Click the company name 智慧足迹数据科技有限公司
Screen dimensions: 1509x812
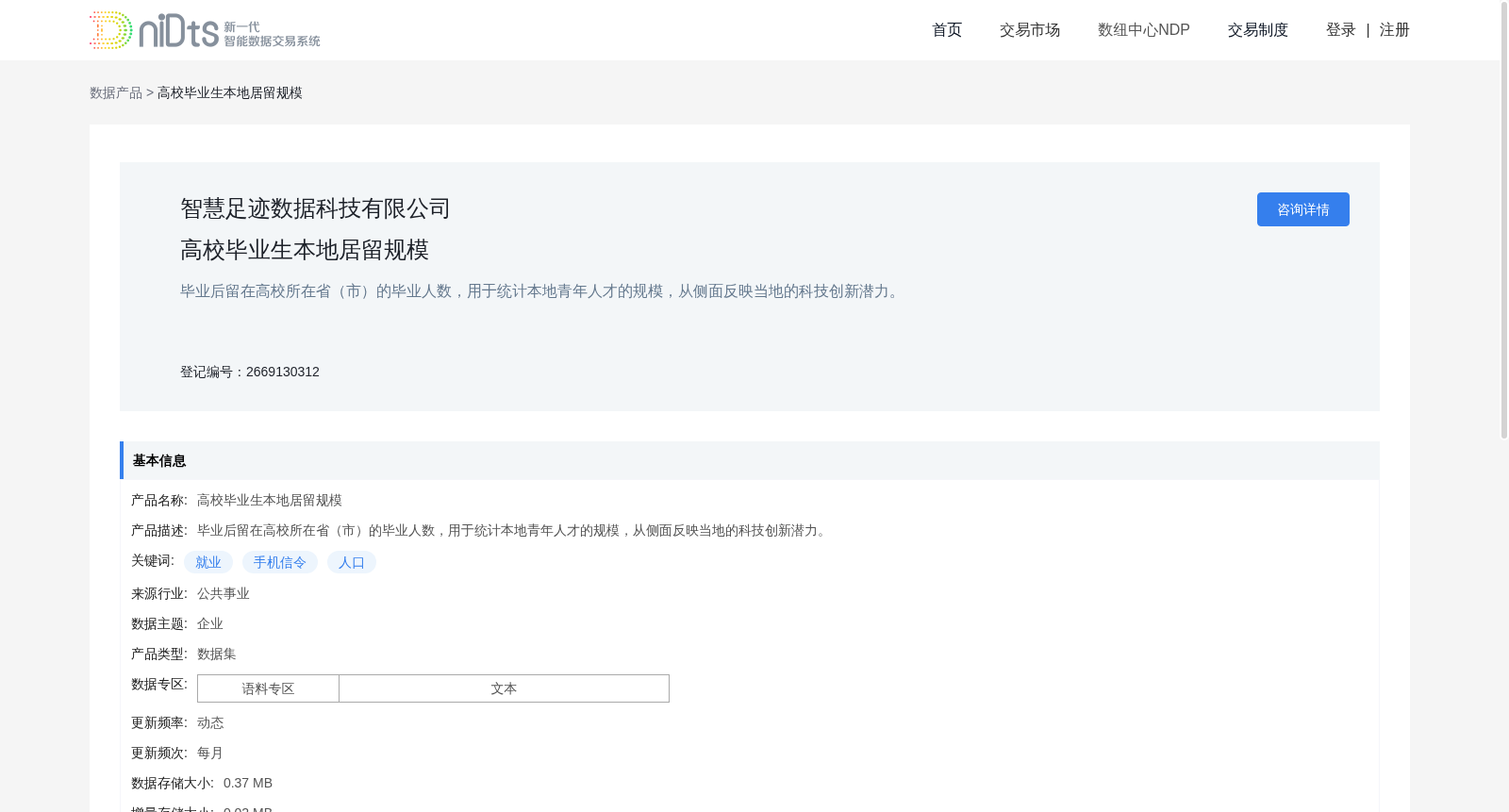click(315, 208)
